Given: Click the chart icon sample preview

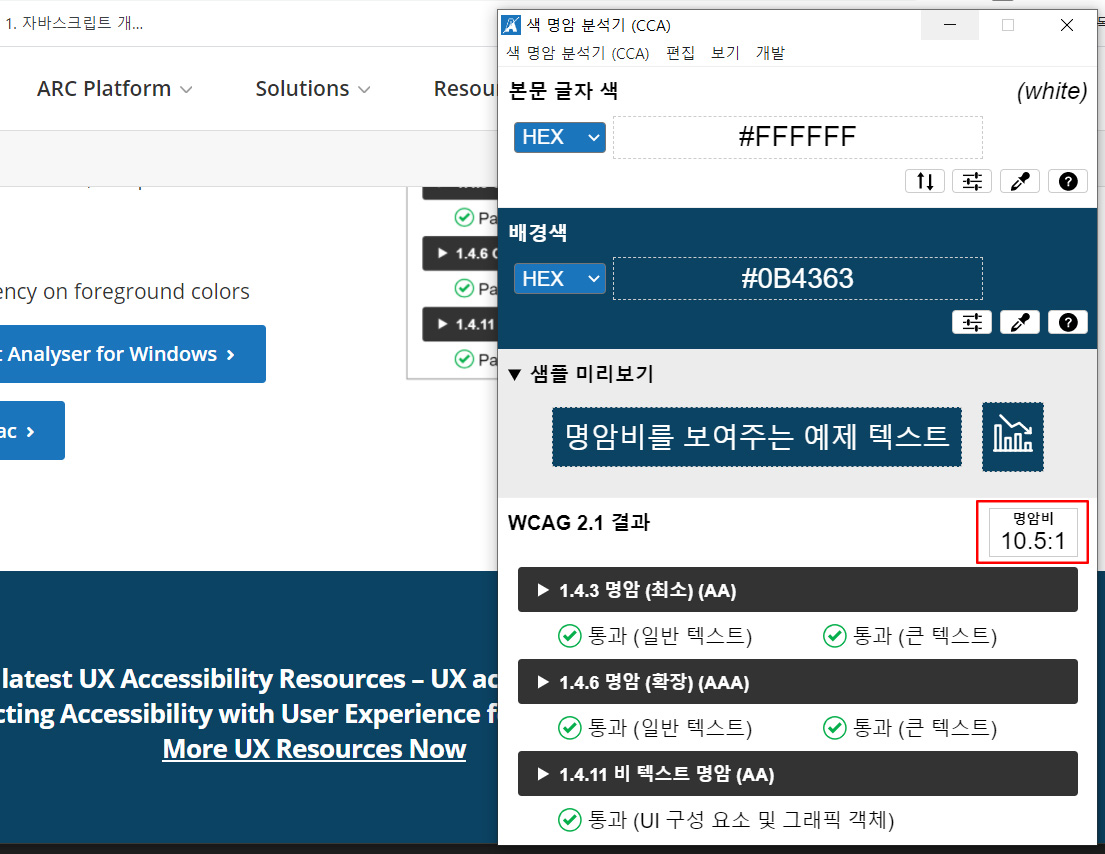Looking at the screenshot, I should tap(1012, 437).
